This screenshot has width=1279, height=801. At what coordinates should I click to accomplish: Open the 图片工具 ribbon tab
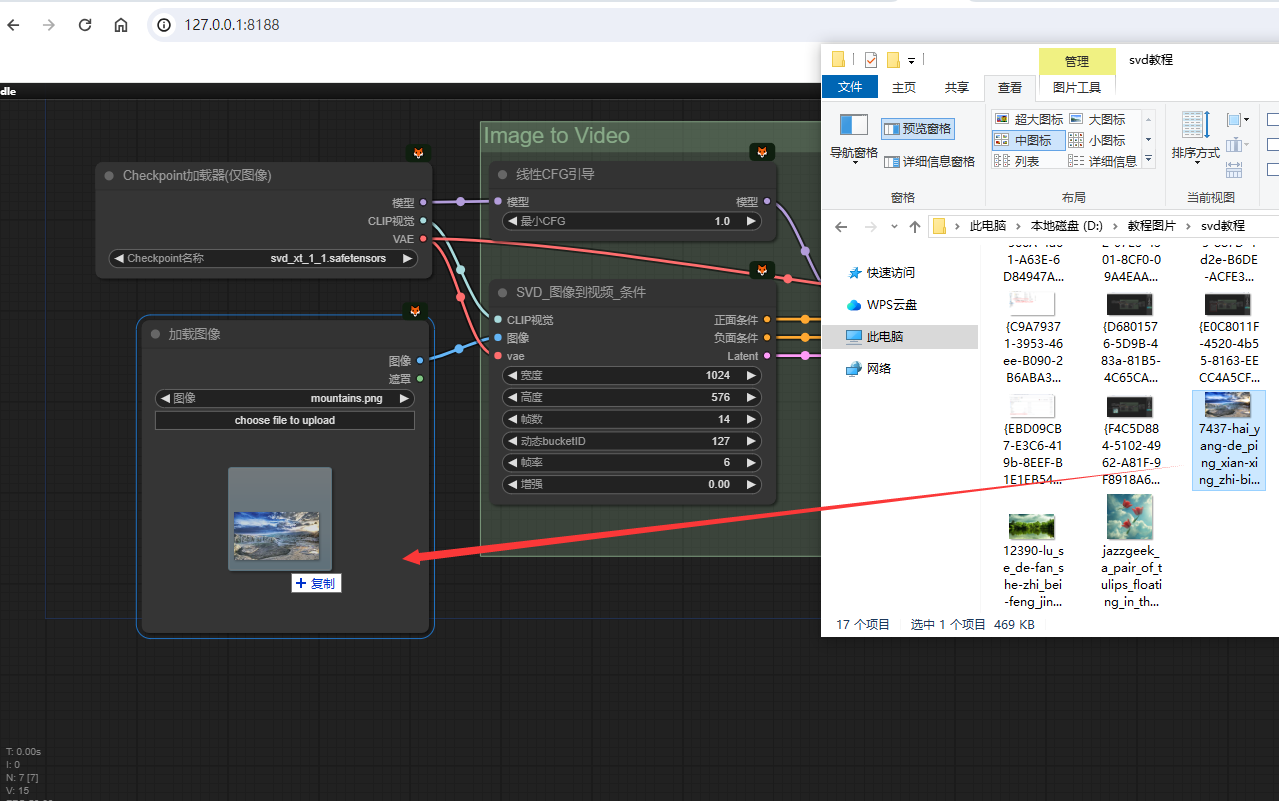1078,87
